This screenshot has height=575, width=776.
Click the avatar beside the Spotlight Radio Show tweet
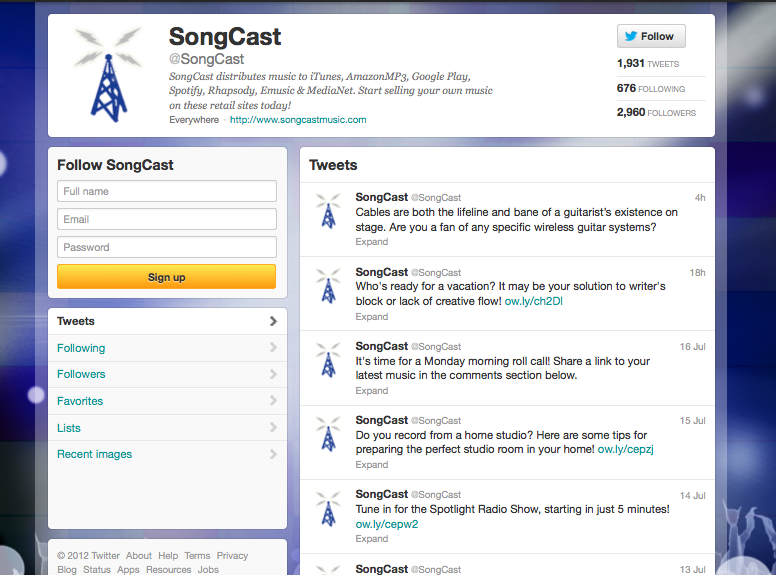[x=328, y=507]
